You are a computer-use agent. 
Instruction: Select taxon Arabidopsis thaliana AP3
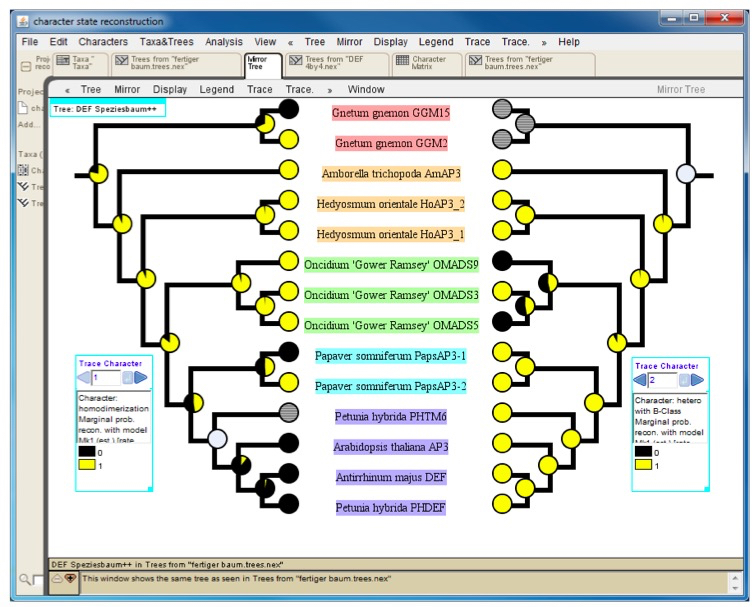coord(391,447)
